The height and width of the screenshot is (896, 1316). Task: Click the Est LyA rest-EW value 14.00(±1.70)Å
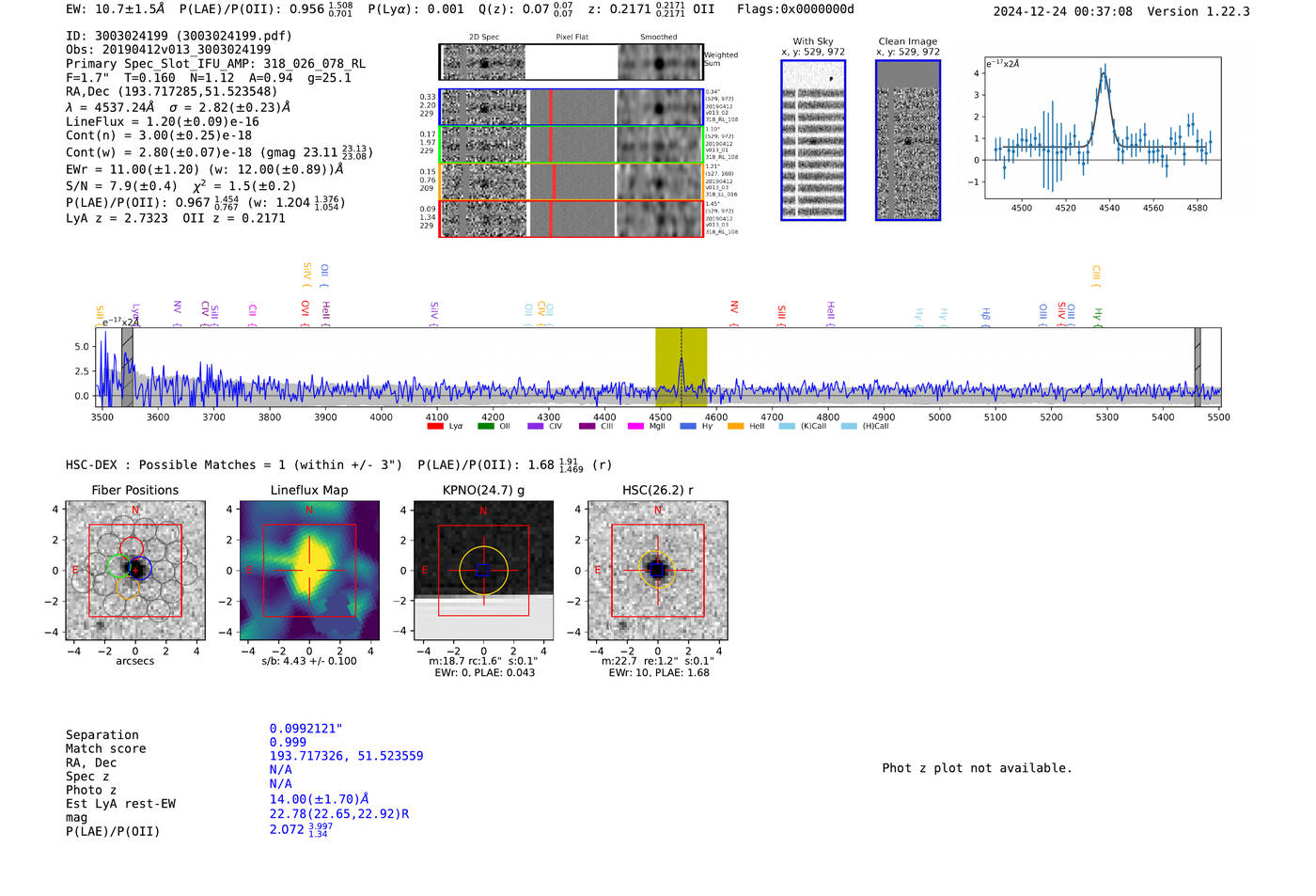pyautogui.click(x=319, y=799)
